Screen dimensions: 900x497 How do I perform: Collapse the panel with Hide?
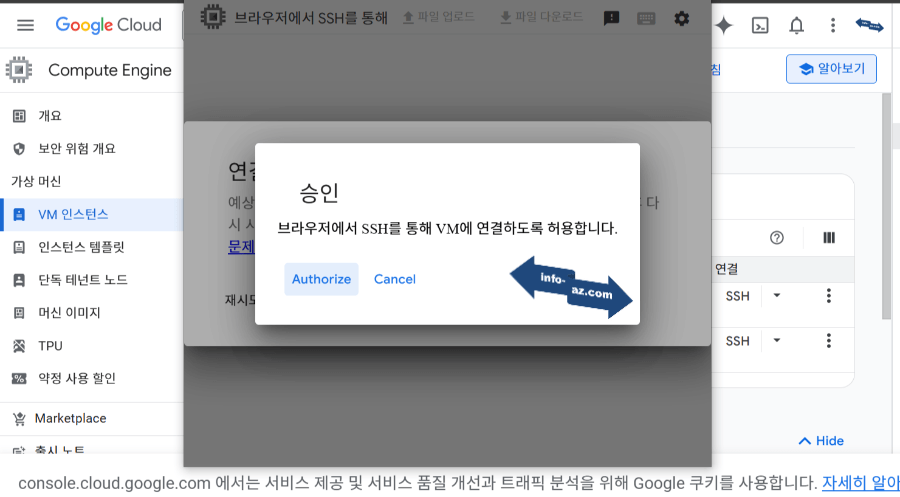click(x=821, y=441)
